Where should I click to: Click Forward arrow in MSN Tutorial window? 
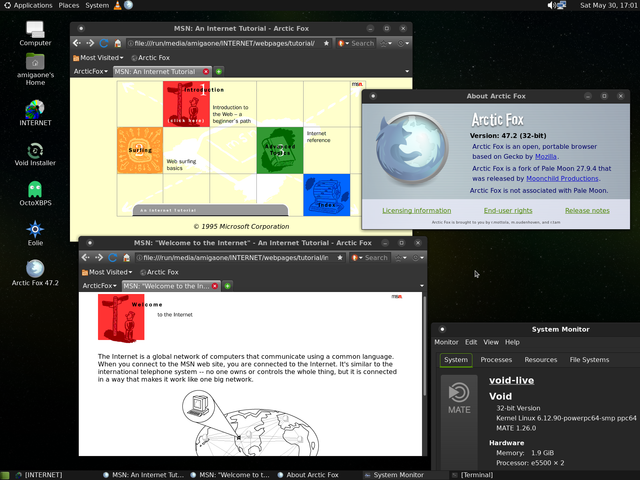(x=90, y=43)
